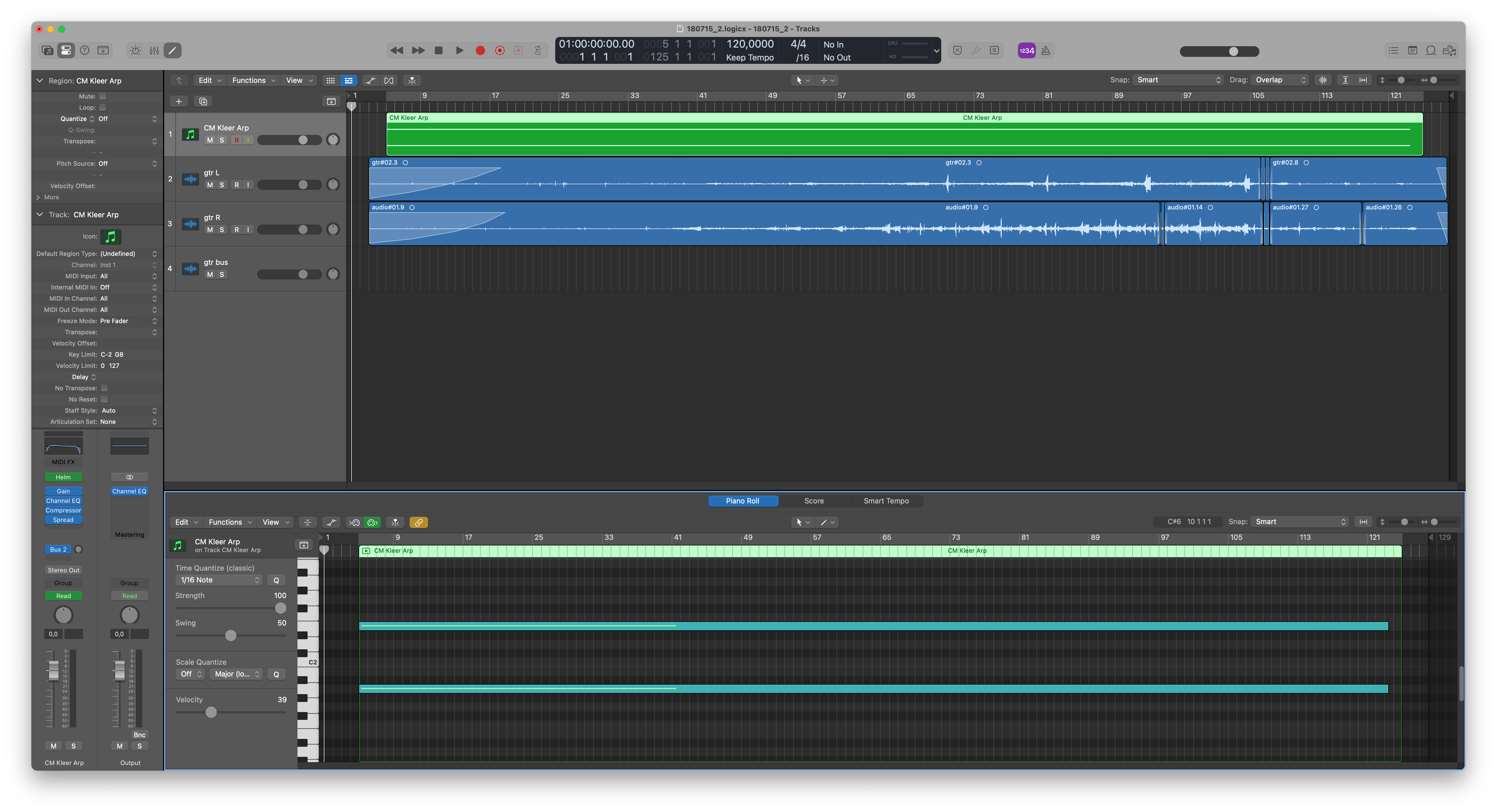Toggle Flex icon in Tracks toolbar

tap(389, 81)
